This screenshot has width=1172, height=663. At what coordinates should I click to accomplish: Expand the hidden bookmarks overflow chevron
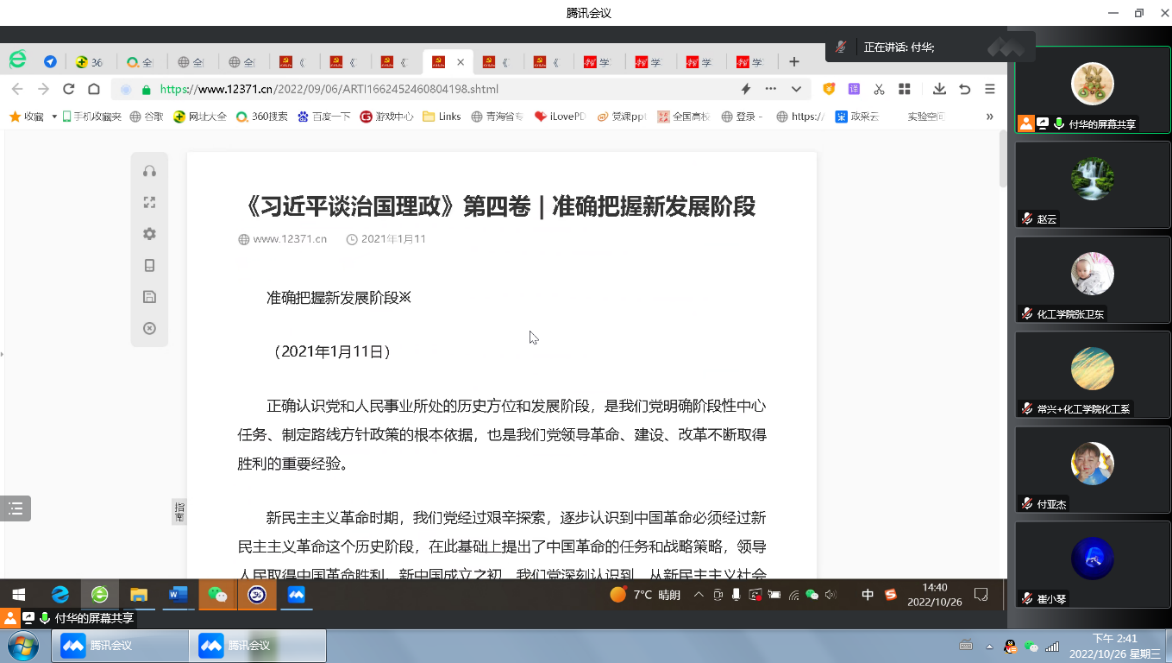point(989,116)
